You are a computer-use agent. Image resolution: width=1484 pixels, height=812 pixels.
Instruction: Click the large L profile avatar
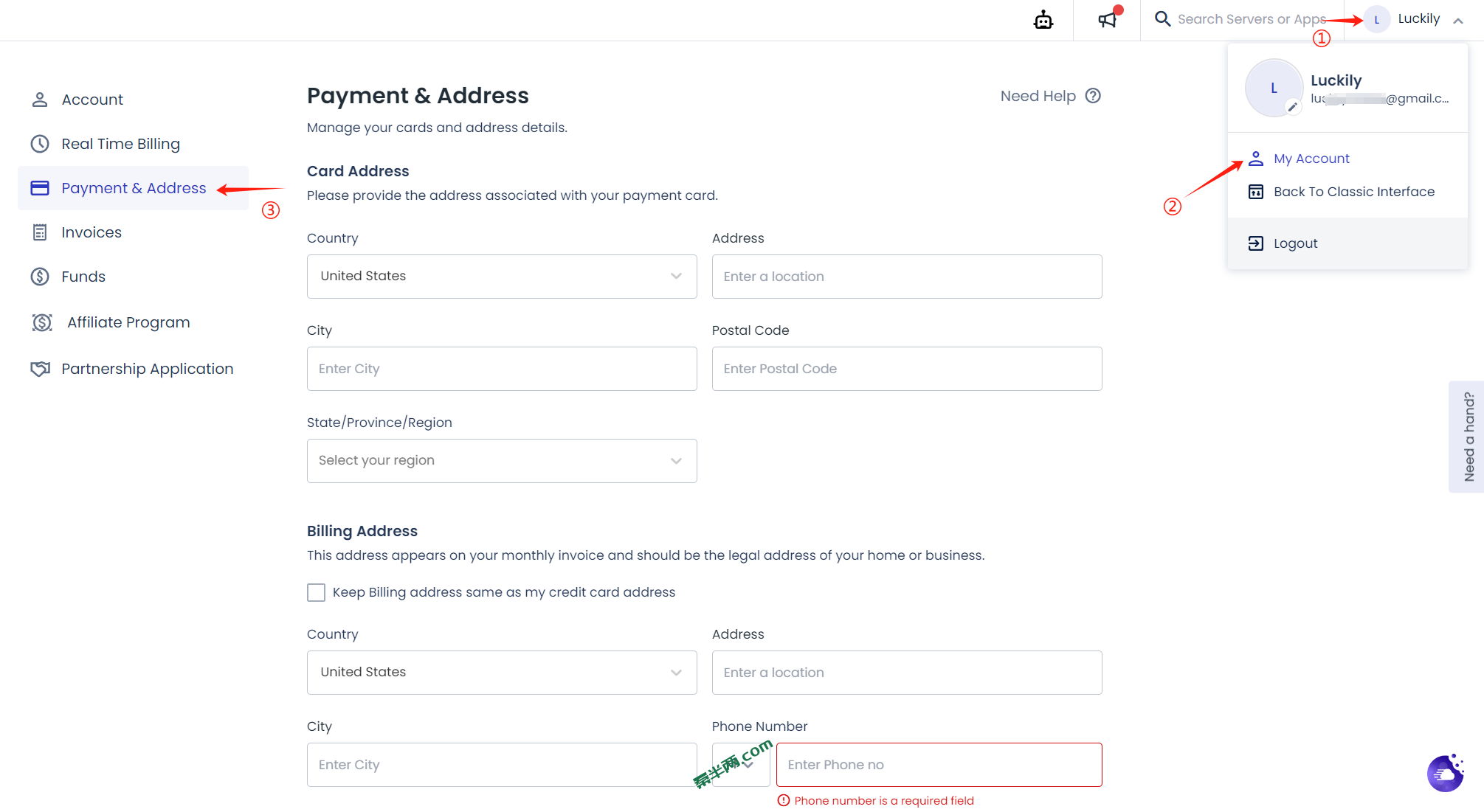pos(1274,88)
